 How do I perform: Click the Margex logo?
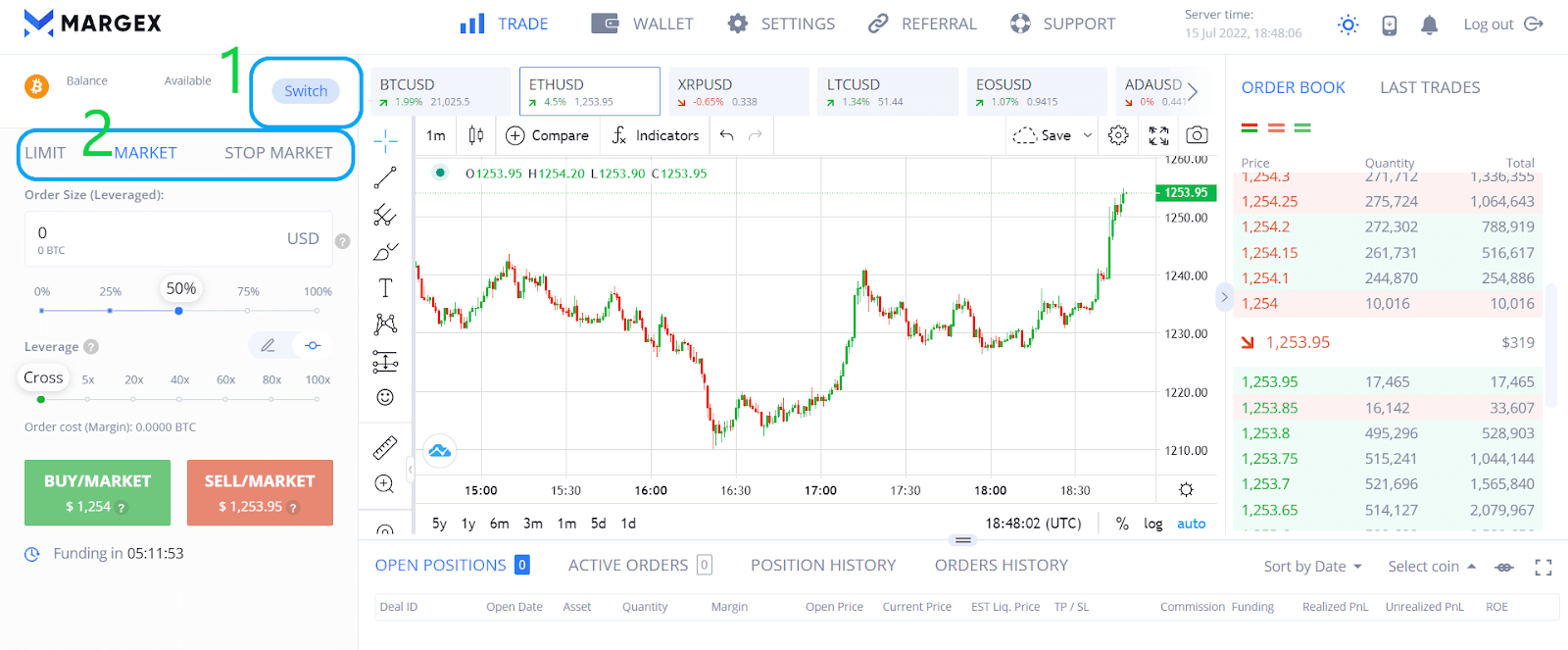click(93, 23)
